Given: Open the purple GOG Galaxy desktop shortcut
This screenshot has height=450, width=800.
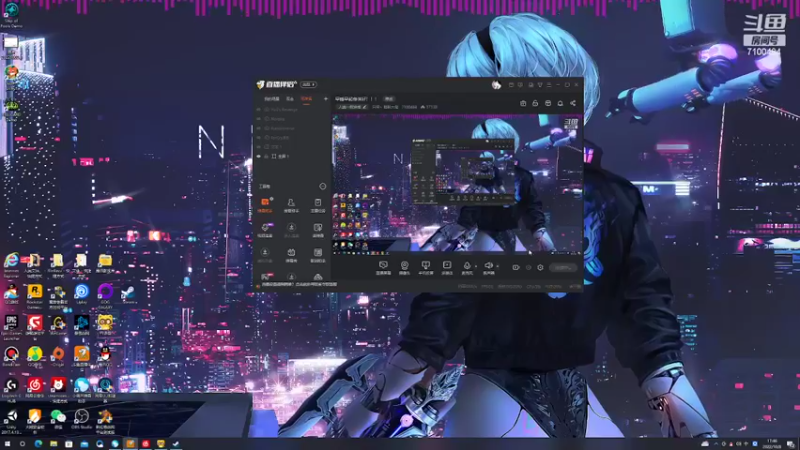Looking at the screenshot, I should pyautogui.click(x=105, y=296).
